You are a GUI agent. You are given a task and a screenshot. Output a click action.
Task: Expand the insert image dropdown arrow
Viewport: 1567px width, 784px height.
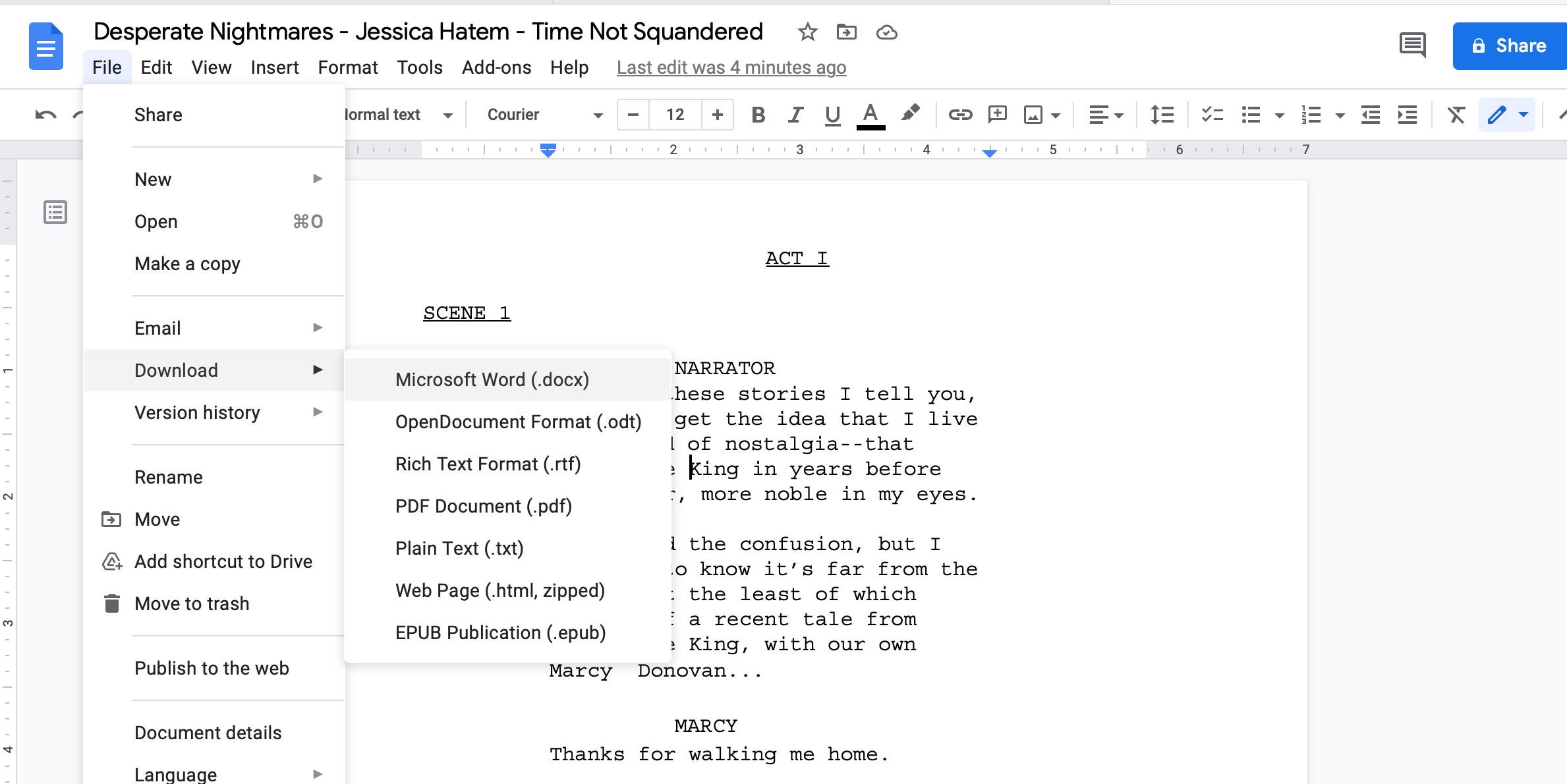coord(1056,116)
